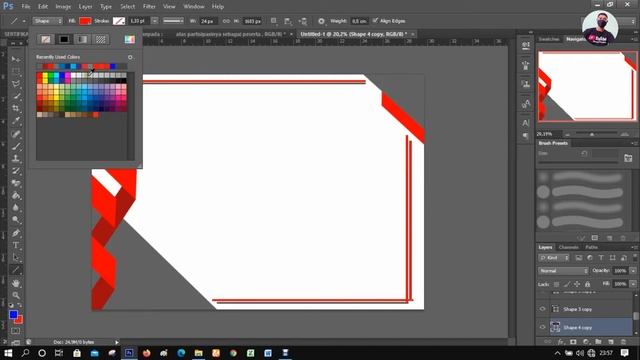Delete the layer with trash icon
The width and height of the screenshot is (640, 360).
click(x=623, y=342)
